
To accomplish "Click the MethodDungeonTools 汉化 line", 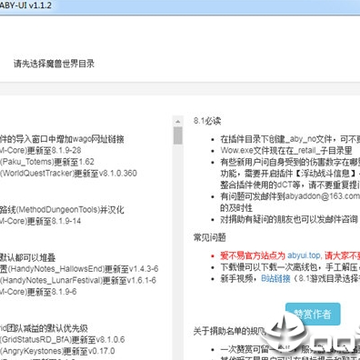I will (x=62, y=210).
